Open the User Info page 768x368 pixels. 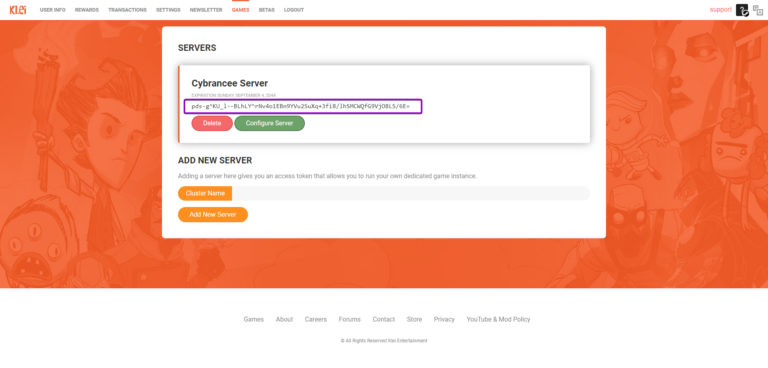point(52,10)
